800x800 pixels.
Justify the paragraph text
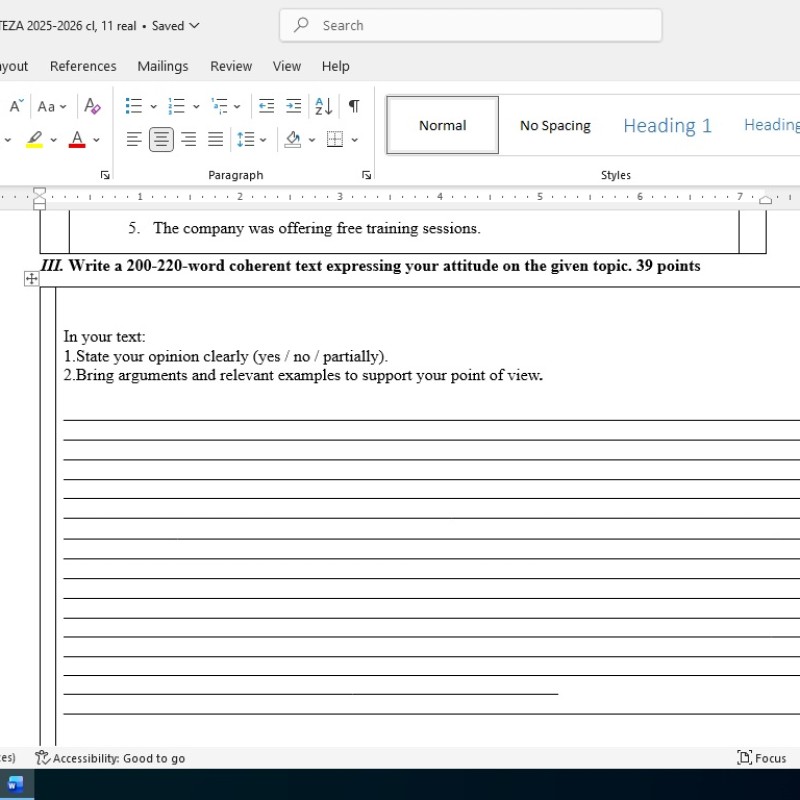pyautogui.click(x=215, y=140)
